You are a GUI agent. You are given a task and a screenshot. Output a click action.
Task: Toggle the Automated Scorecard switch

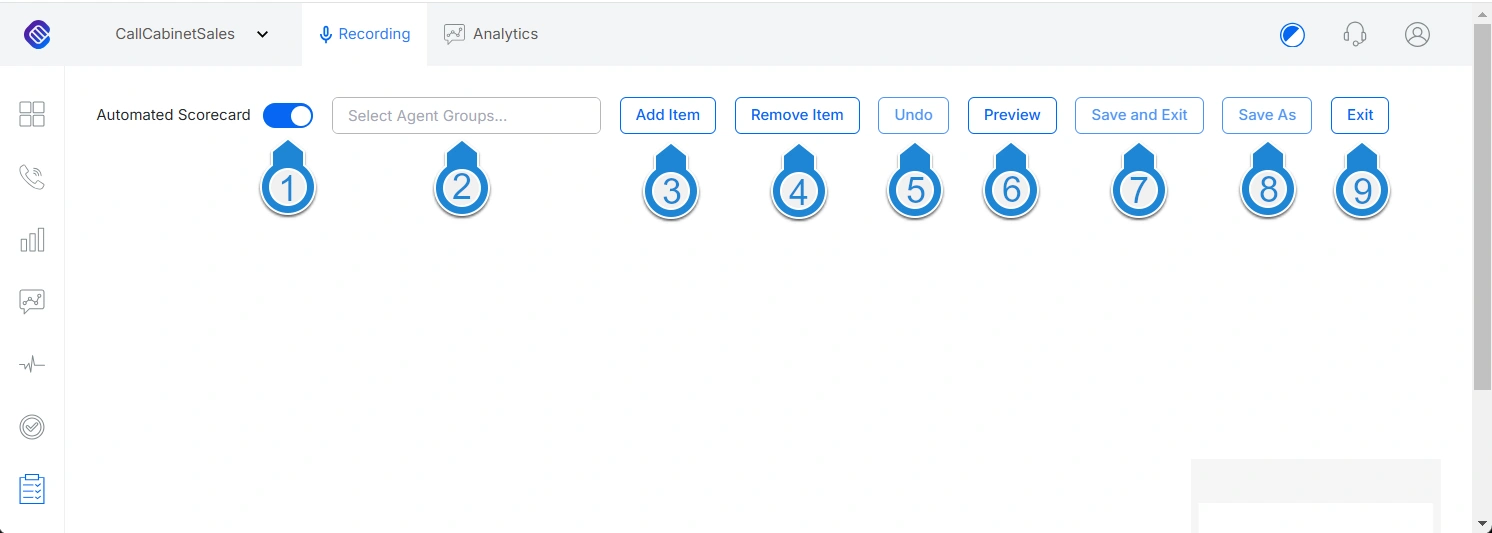point(288,115)
